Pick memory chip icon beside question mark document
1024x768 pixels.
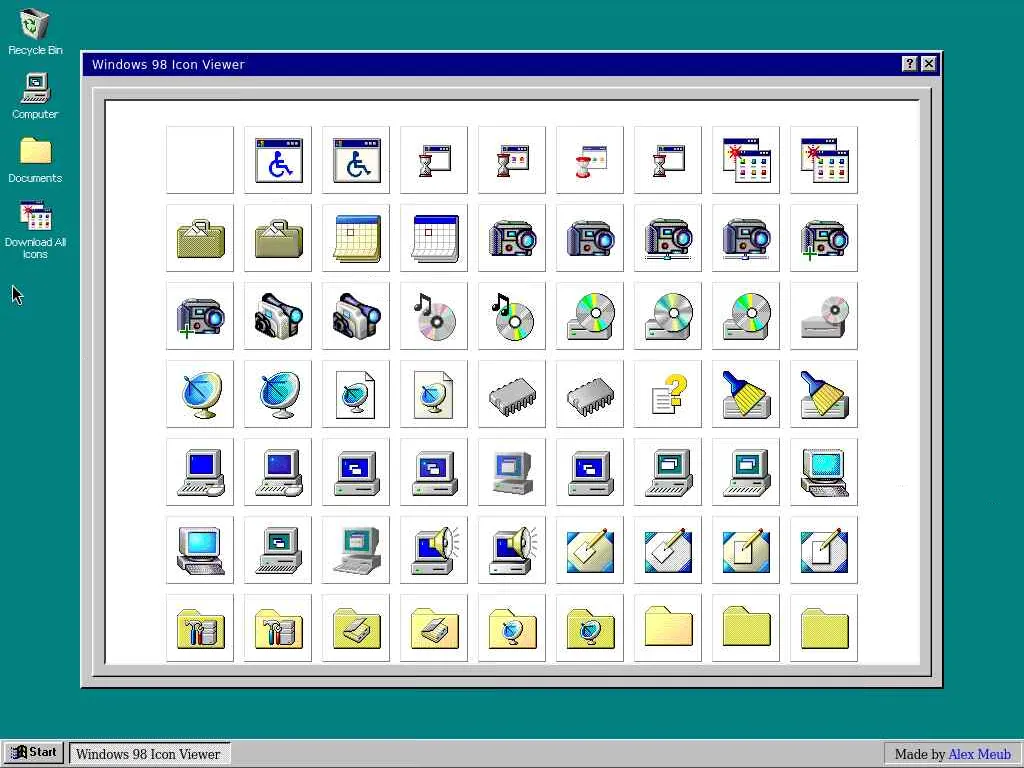click(590, 394)
